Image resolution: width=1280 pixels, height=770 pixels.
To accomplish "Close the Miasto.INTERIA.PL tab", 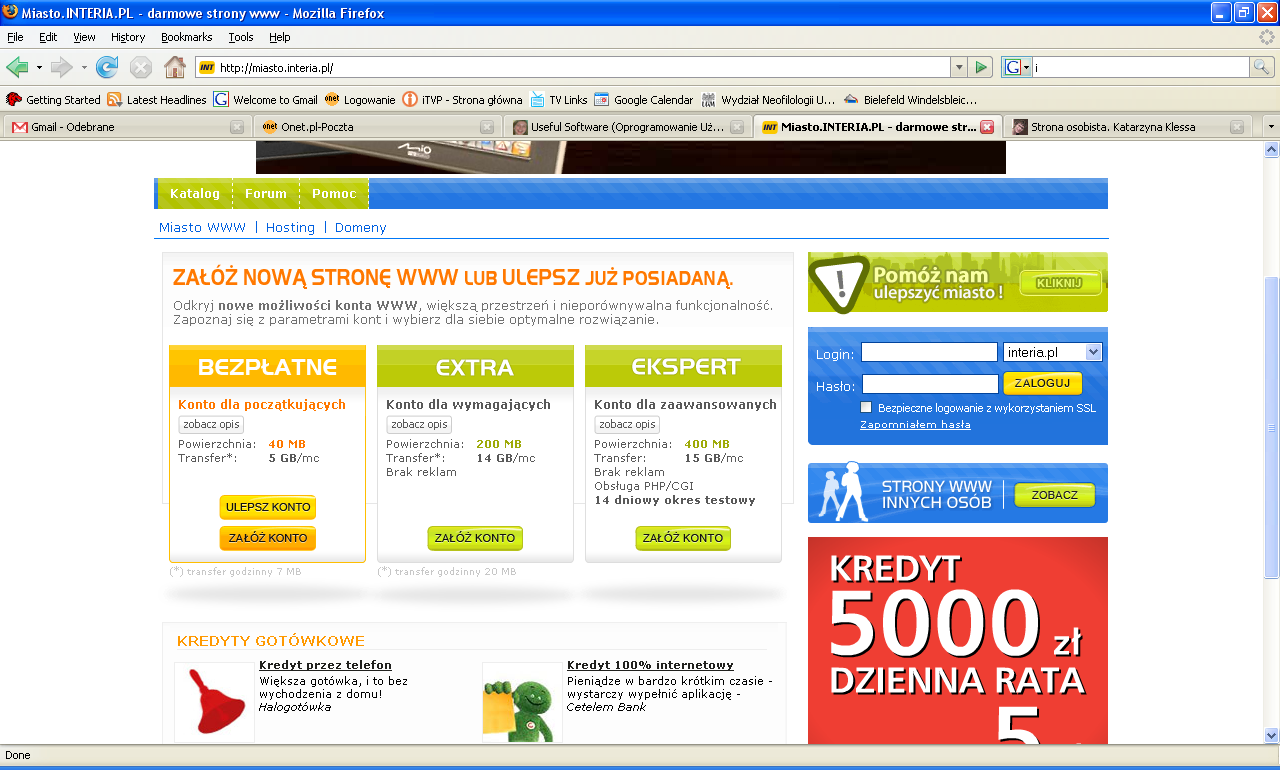I will coord(987,127).
